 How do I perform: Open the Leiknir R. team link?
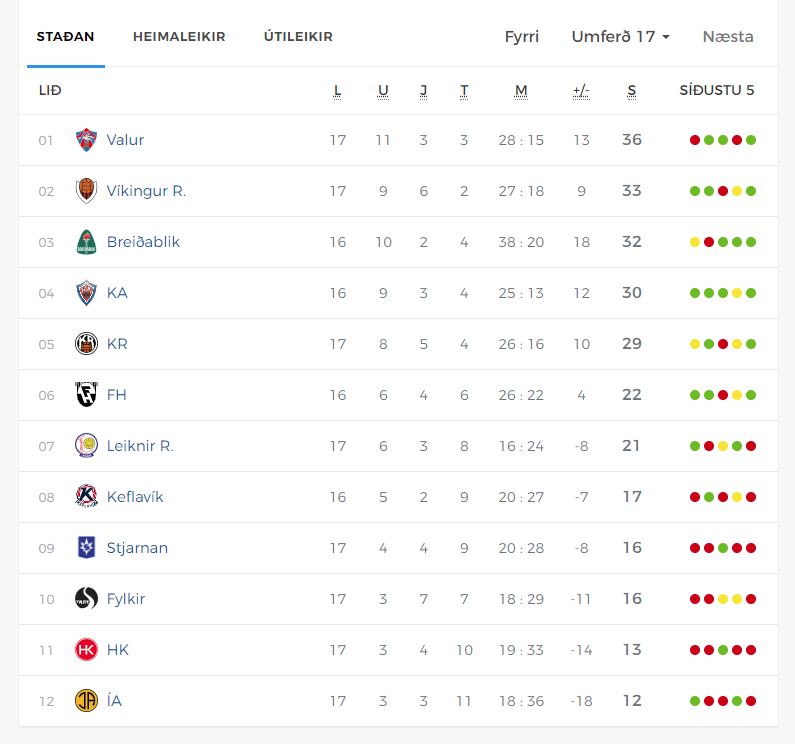(140, 446)
